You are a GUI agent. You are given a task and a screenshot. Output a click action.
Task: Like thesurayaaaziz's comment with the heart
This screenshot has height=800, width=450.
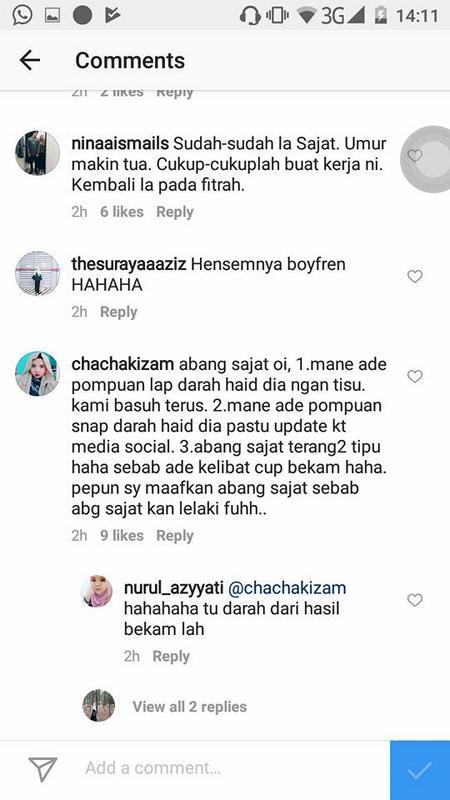(415, 277)
